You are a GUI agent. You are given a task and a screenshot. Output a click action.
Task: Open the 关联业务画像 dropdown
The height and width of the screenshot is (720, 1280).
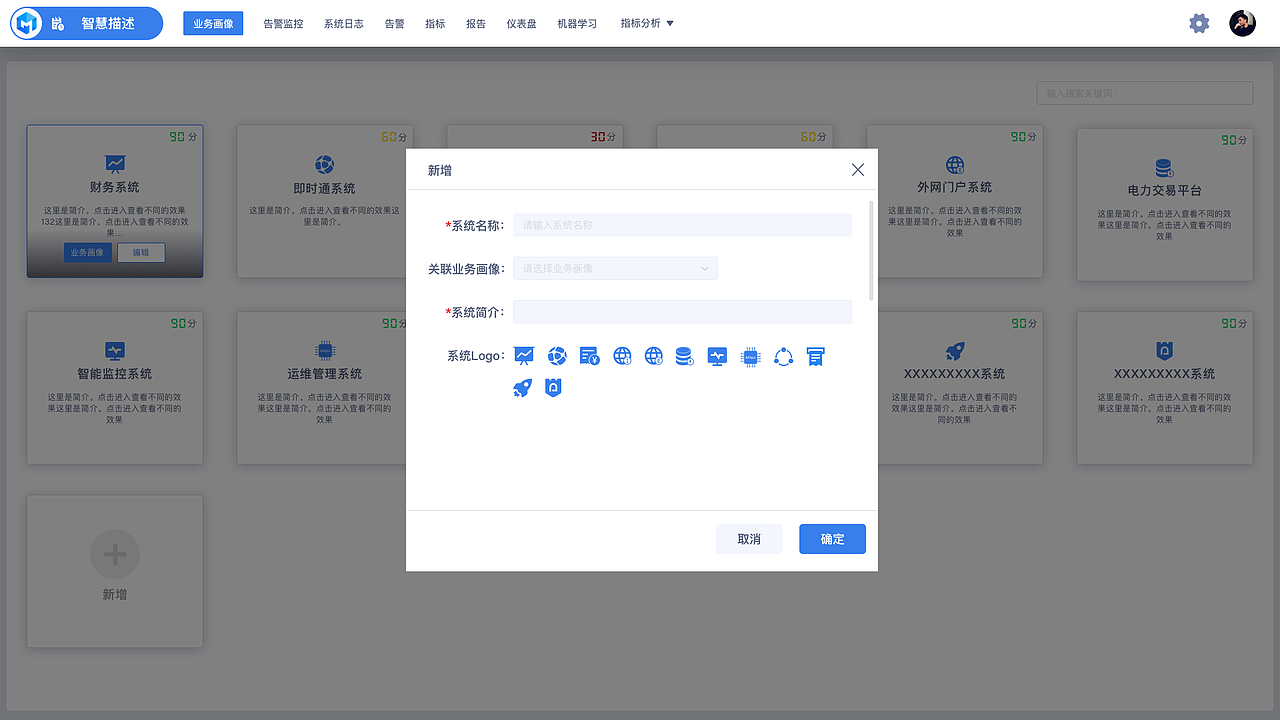click(615, 268)
